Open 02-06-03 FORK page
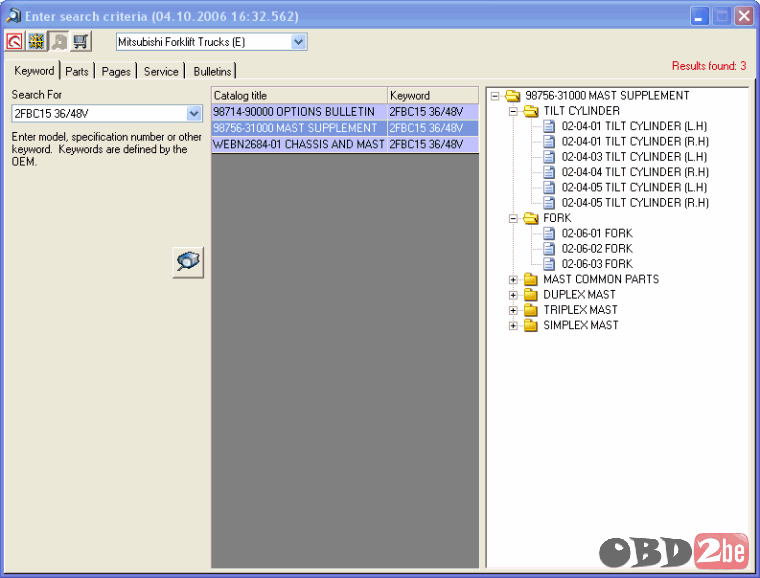The width and height of the screenshot is (760, 578). (x=597, y=264)
